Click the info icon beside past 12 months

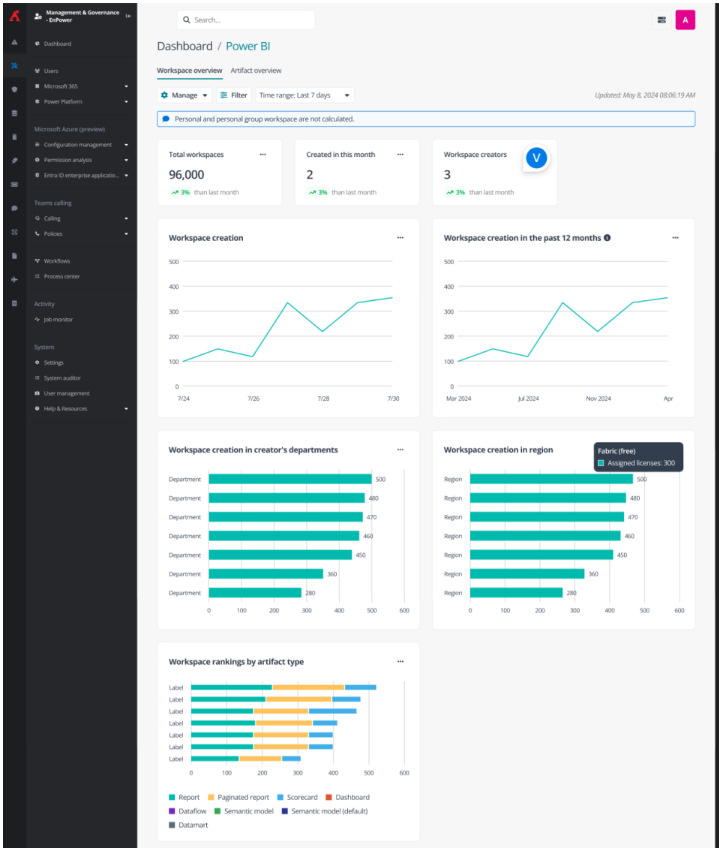607,237
